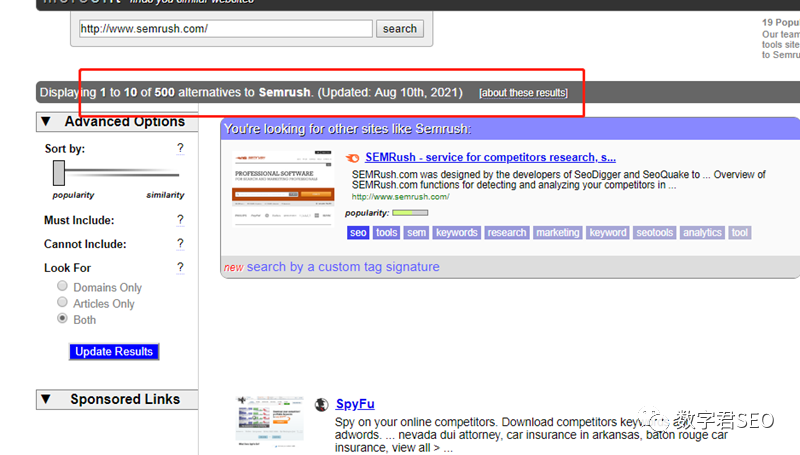Select the 'tools' tag

(386, 233)
